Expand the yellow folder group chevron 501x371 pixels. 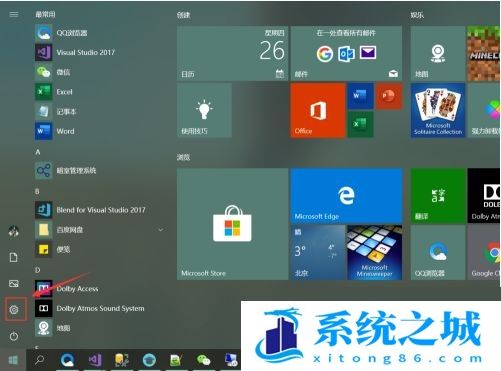coord(161,230)
